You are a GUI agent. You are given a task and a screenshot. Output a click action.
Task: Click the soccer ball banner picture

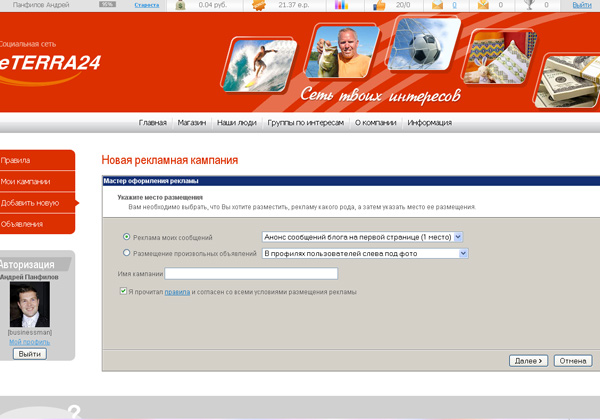(423, 44)
